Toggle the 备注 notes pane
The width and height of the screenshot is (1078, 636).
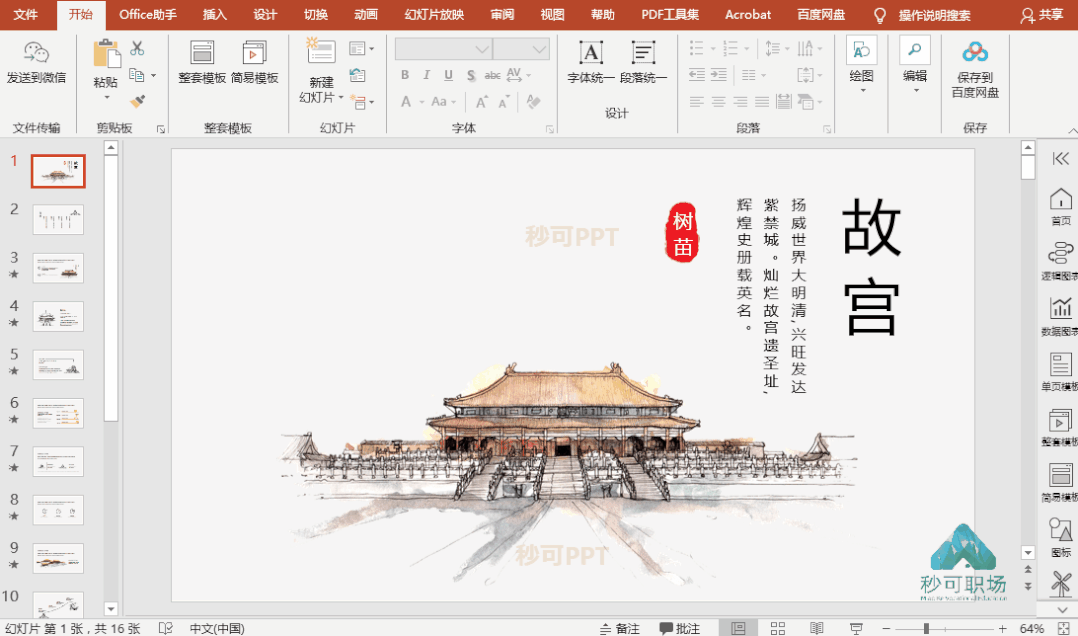(619, 628)
